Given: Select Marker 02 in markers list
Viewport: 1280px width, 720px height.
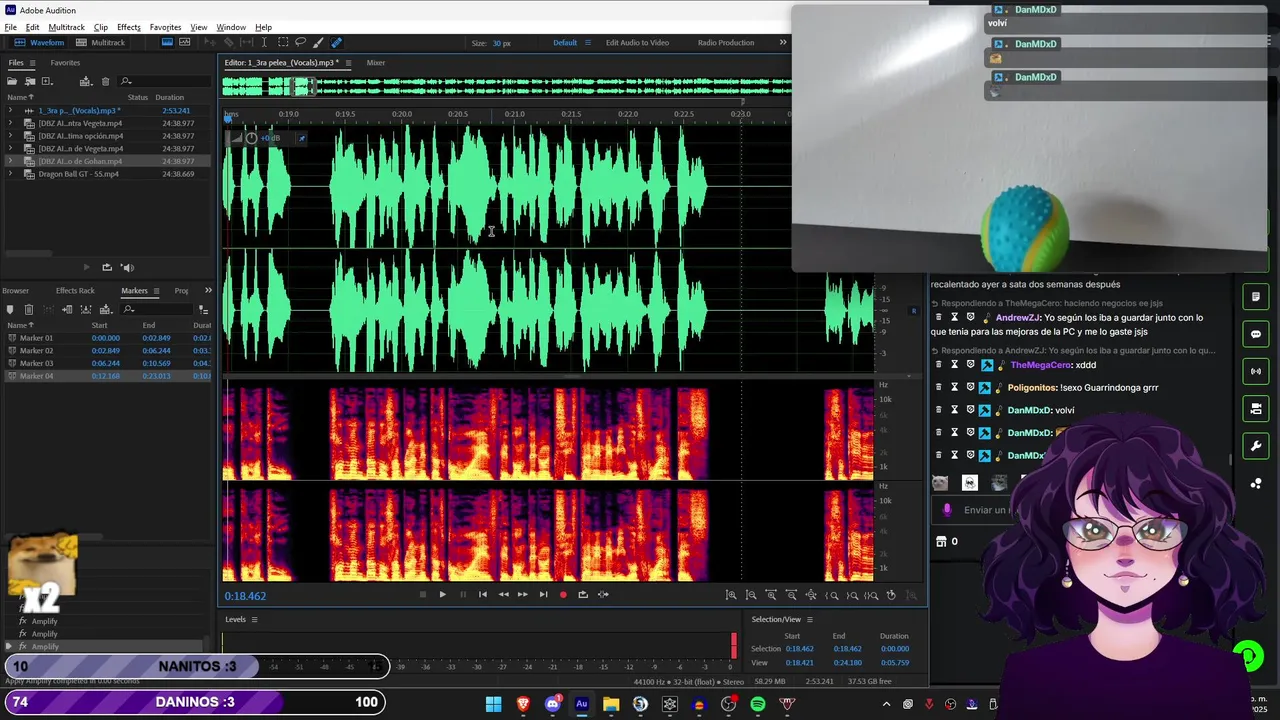Looking at the screenshot, I should [x=108, y=351].
